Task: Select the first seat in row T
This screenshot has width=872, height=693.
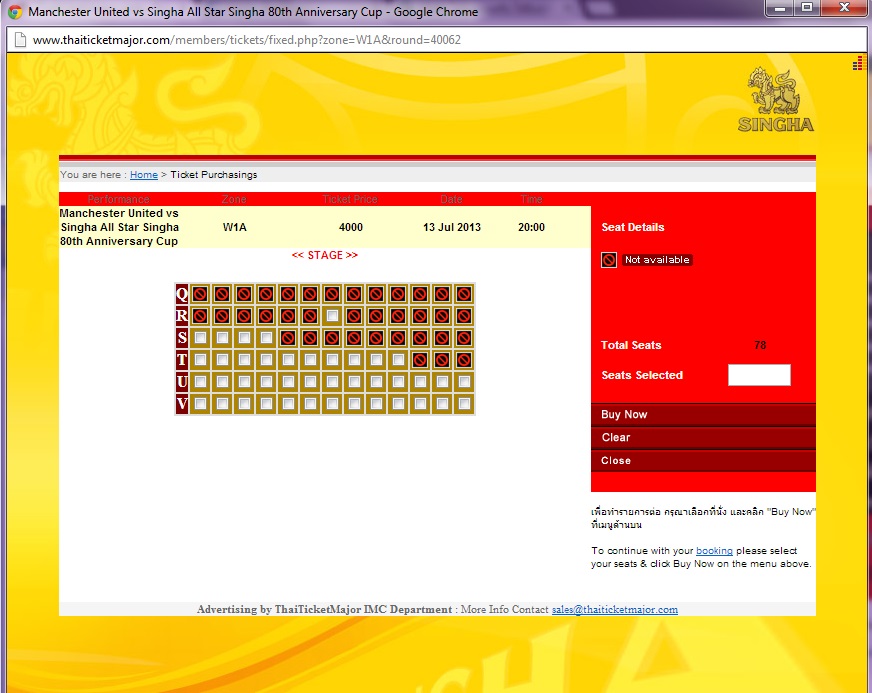Action: click(x=201, y=360)
